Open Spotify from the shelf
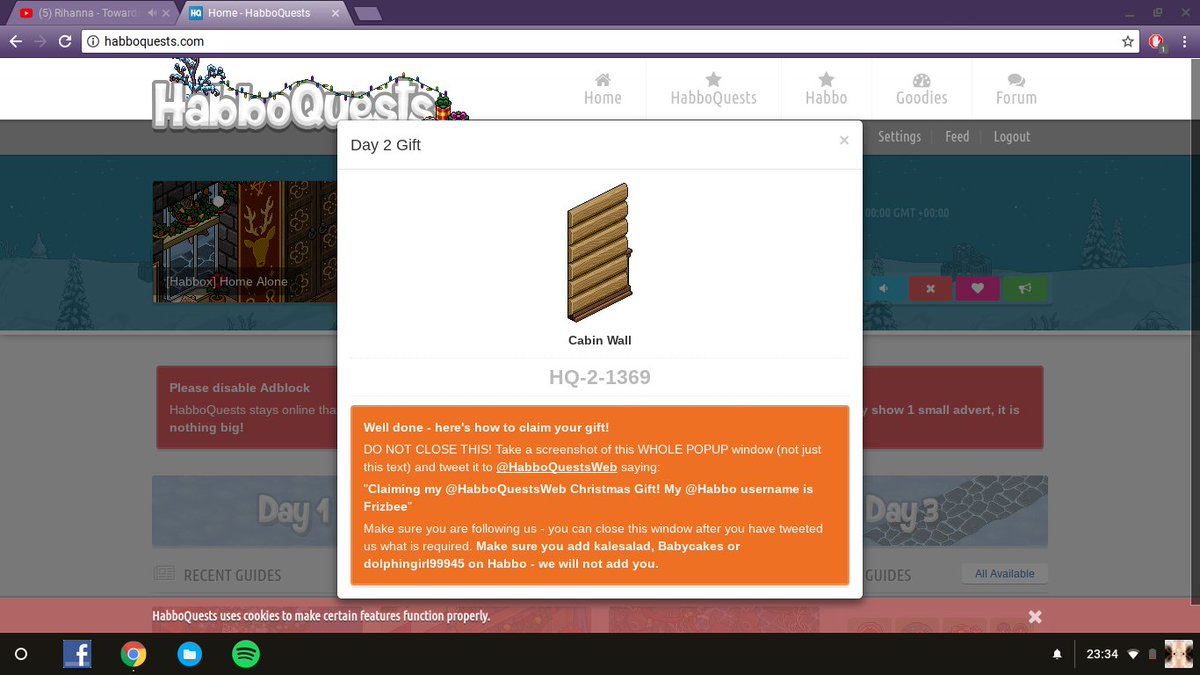The image size is (1200, 675). [x=246, y=654]
